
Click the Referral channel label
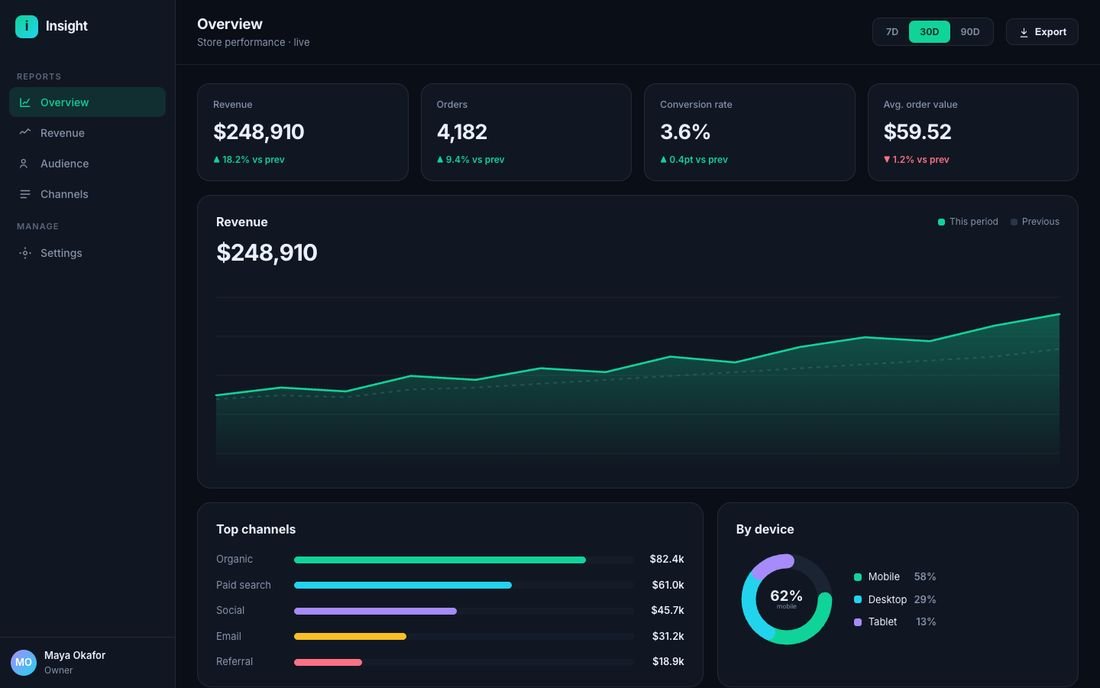234,661
